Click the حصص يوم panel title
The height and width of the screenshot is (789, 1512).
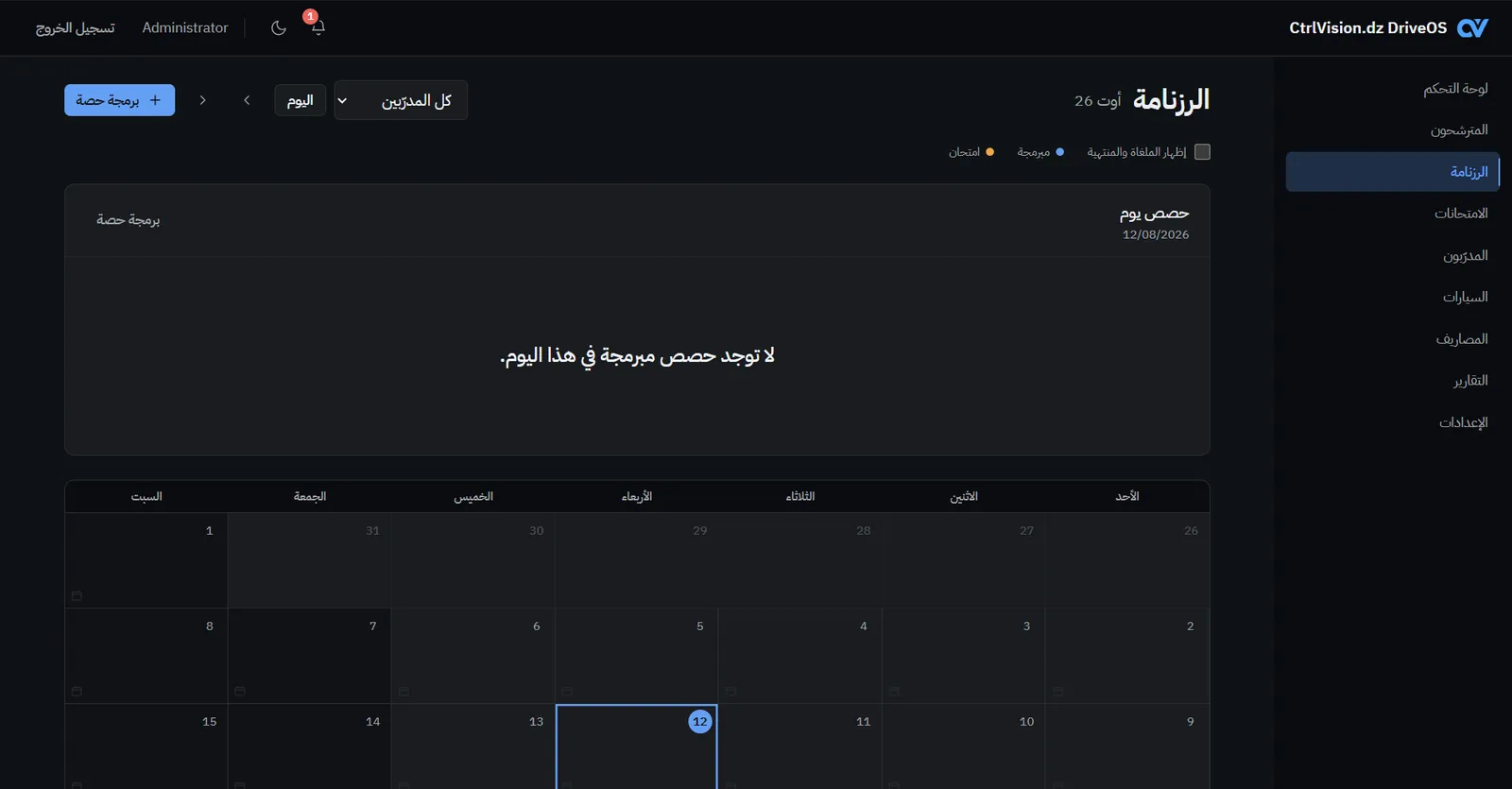point(1154,214)
